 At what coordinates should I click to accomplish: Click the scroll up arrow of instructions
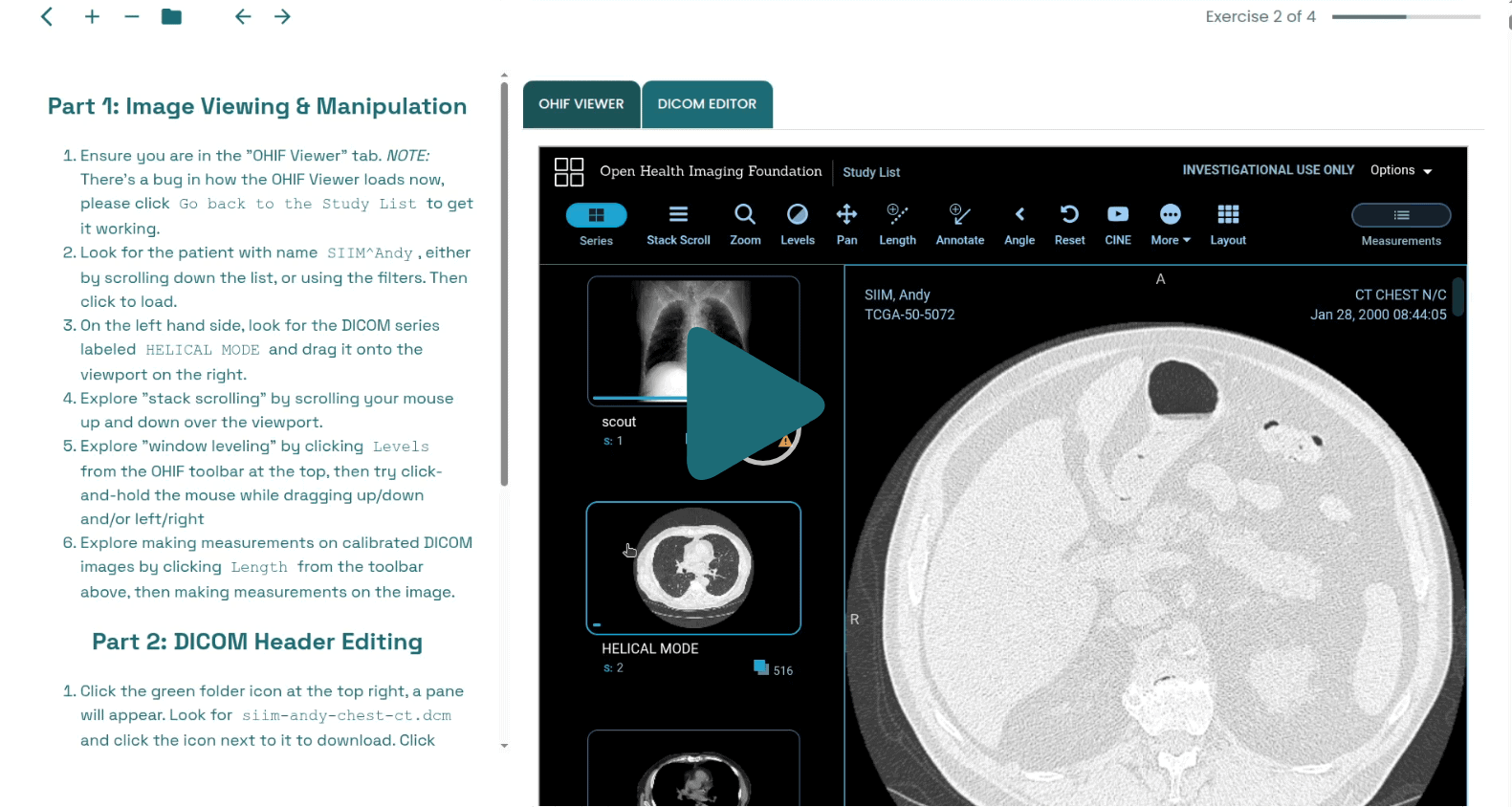(504, 75)
